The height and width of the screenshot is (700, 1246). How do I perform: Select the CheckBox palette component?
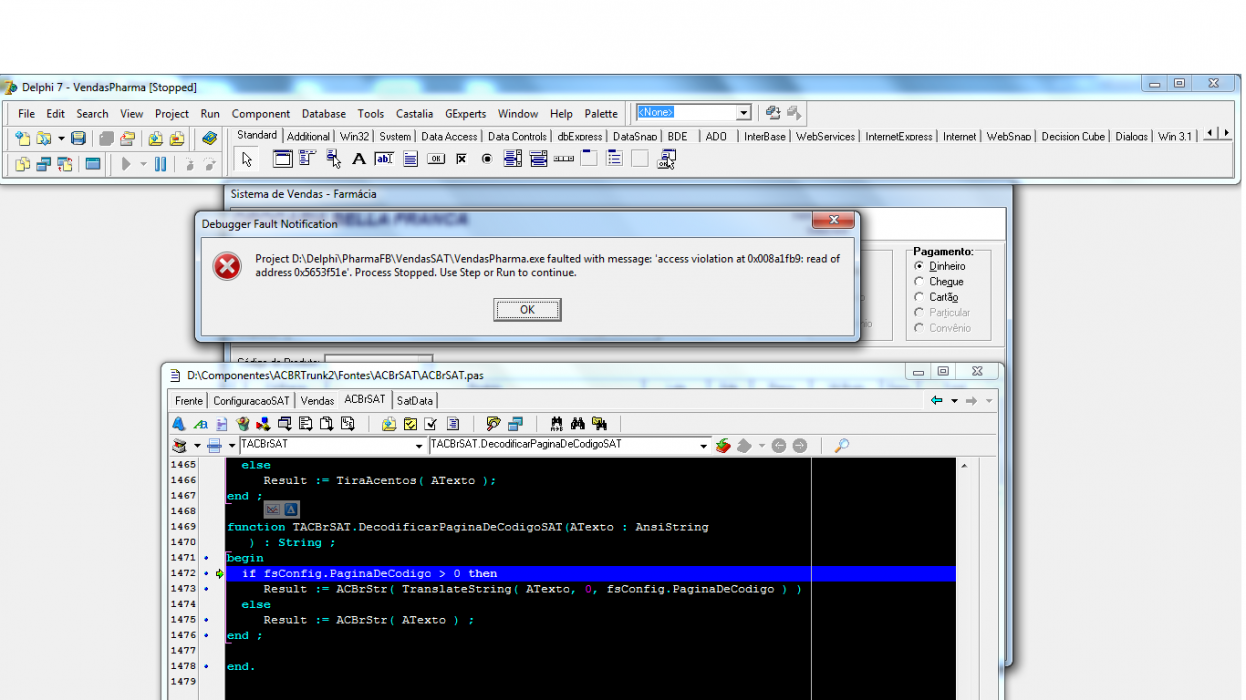click(461, 158)
